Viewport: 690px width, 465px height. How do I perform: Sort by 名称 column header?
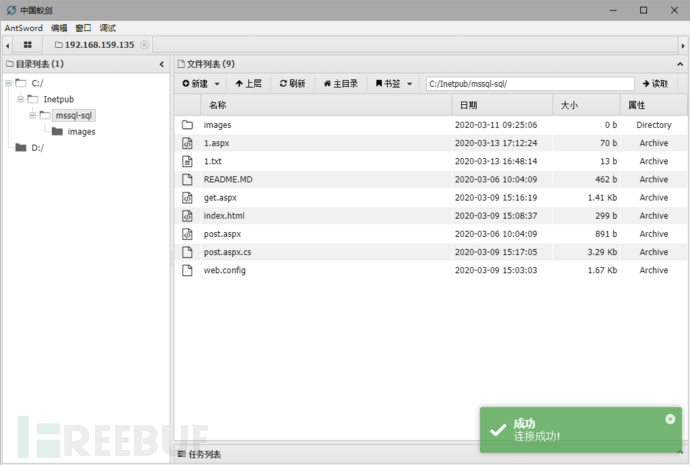(327, 105)
